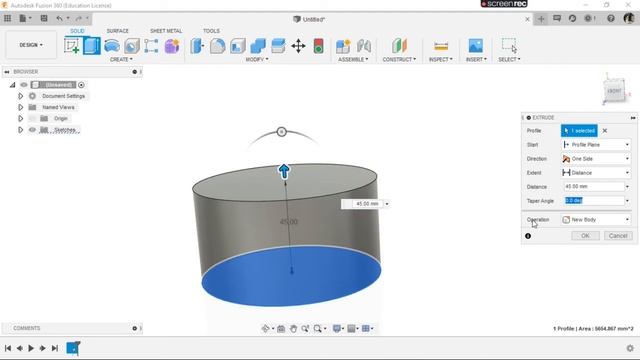Clear the profile selection X
This screenshot has height=360, width=640.
pyautogui.click(x=605, y=131)
